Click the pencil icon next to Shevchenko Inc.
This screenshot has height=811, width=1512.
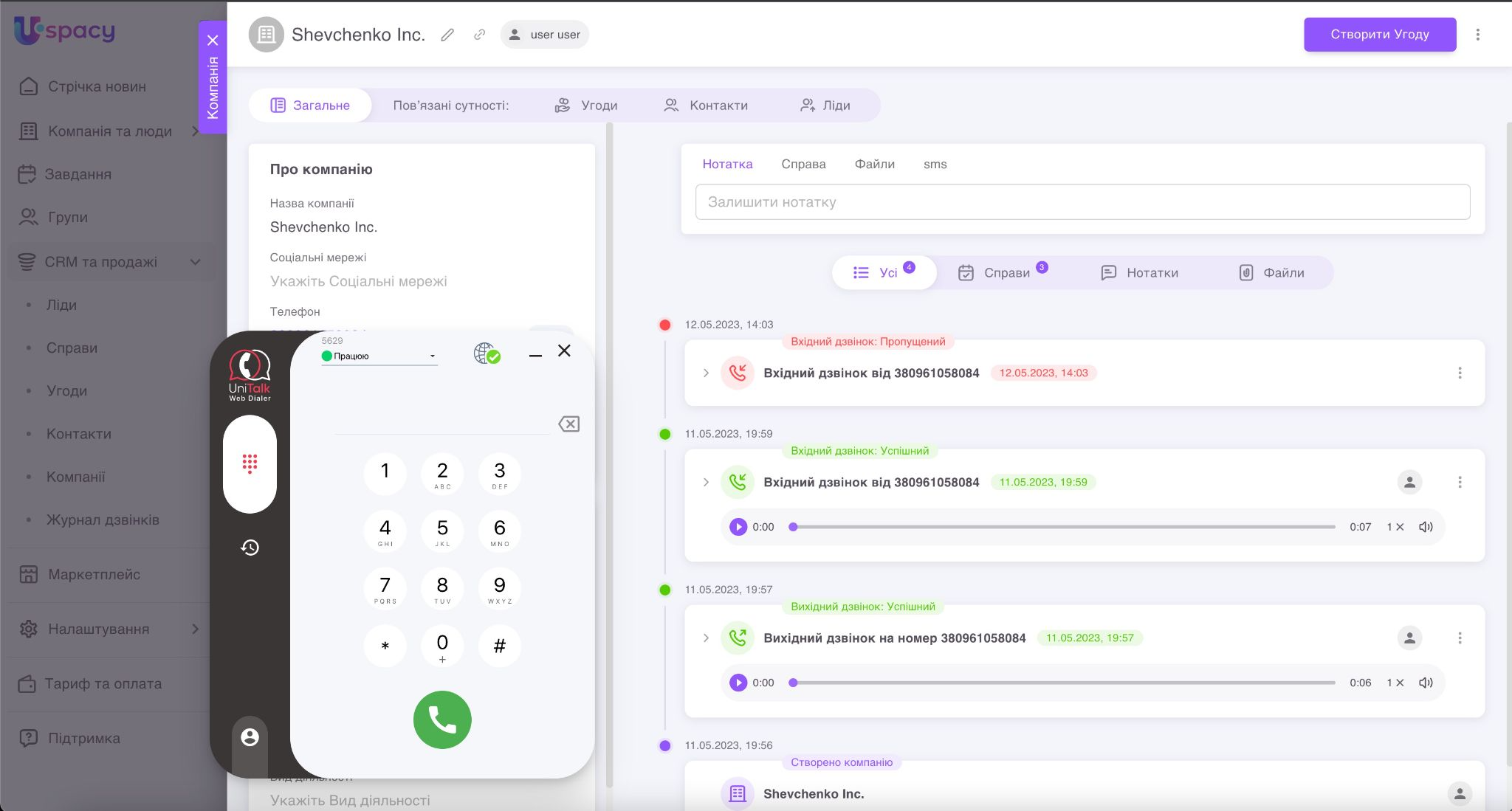(x=447, y=35)
